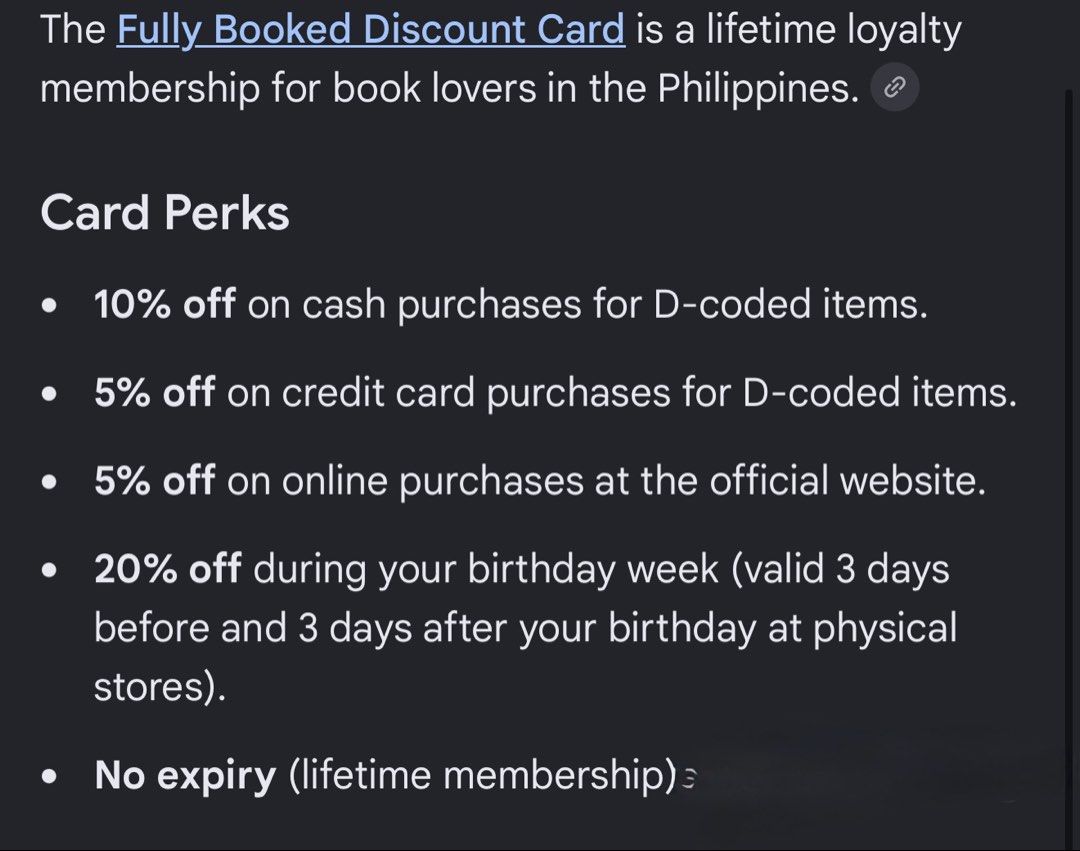Open the Fully Booked Discount Card link
Viewport: 1080px width, 851px height.
[x=371, y=30]
